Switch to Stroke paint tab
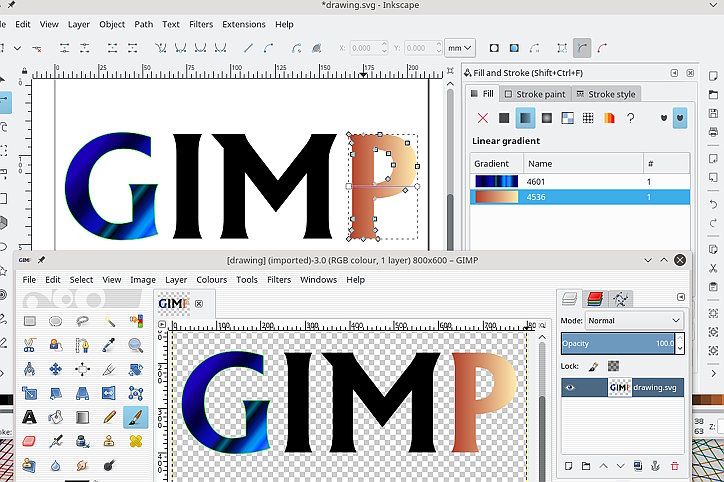This screenshot has height=482, width=724. coord(535,94)
